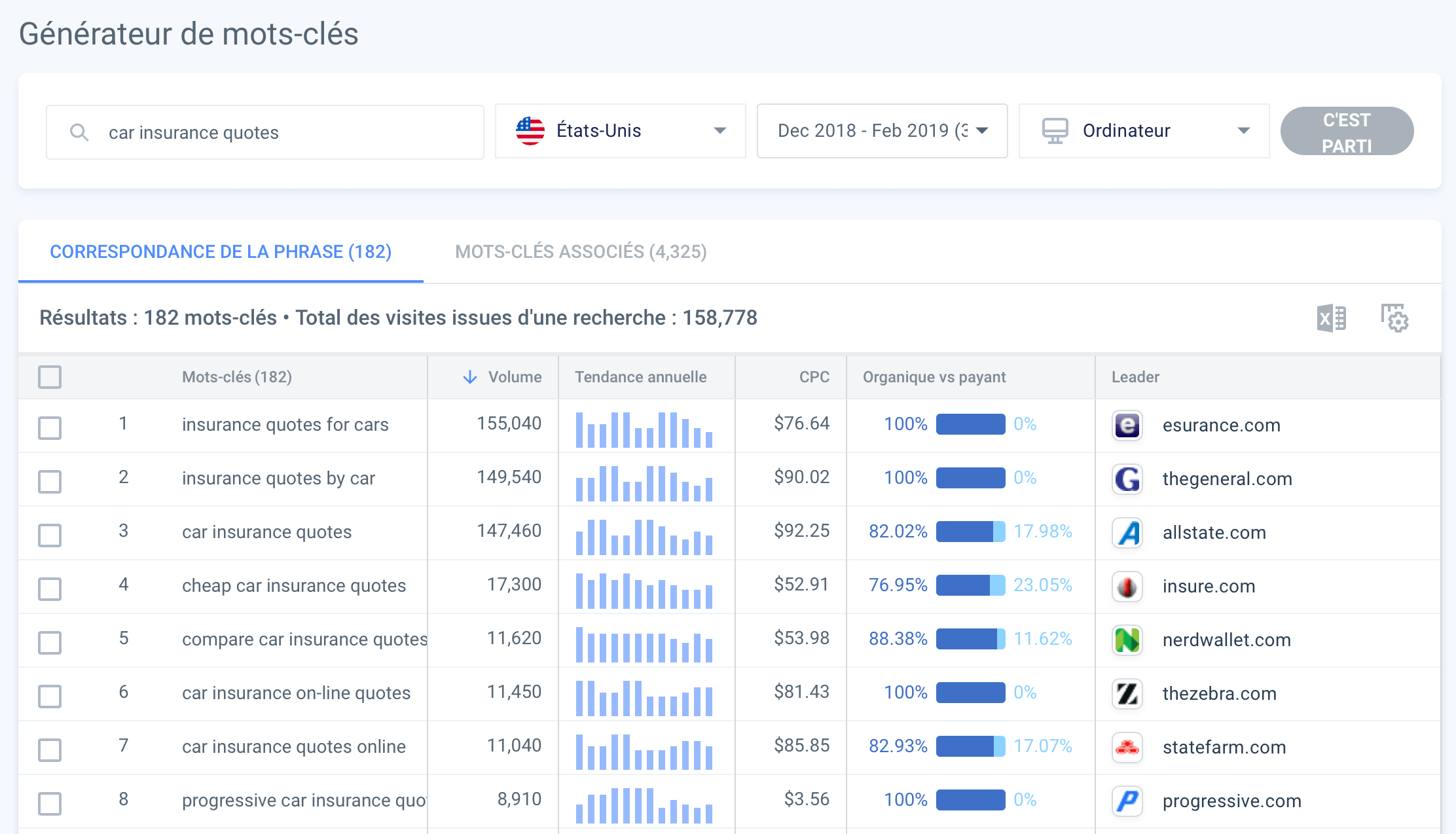Click the organic vs paid bar for row 3
The height and width of the screenshot is (834, 1456).
970,532
